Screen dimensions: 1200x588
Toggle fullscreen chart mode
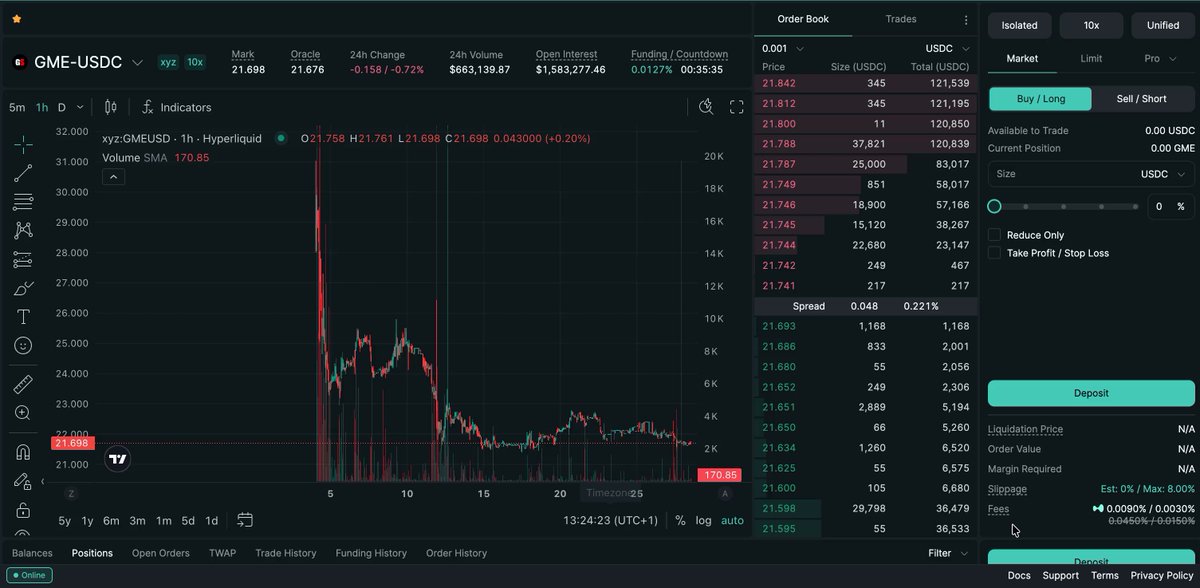737,107
